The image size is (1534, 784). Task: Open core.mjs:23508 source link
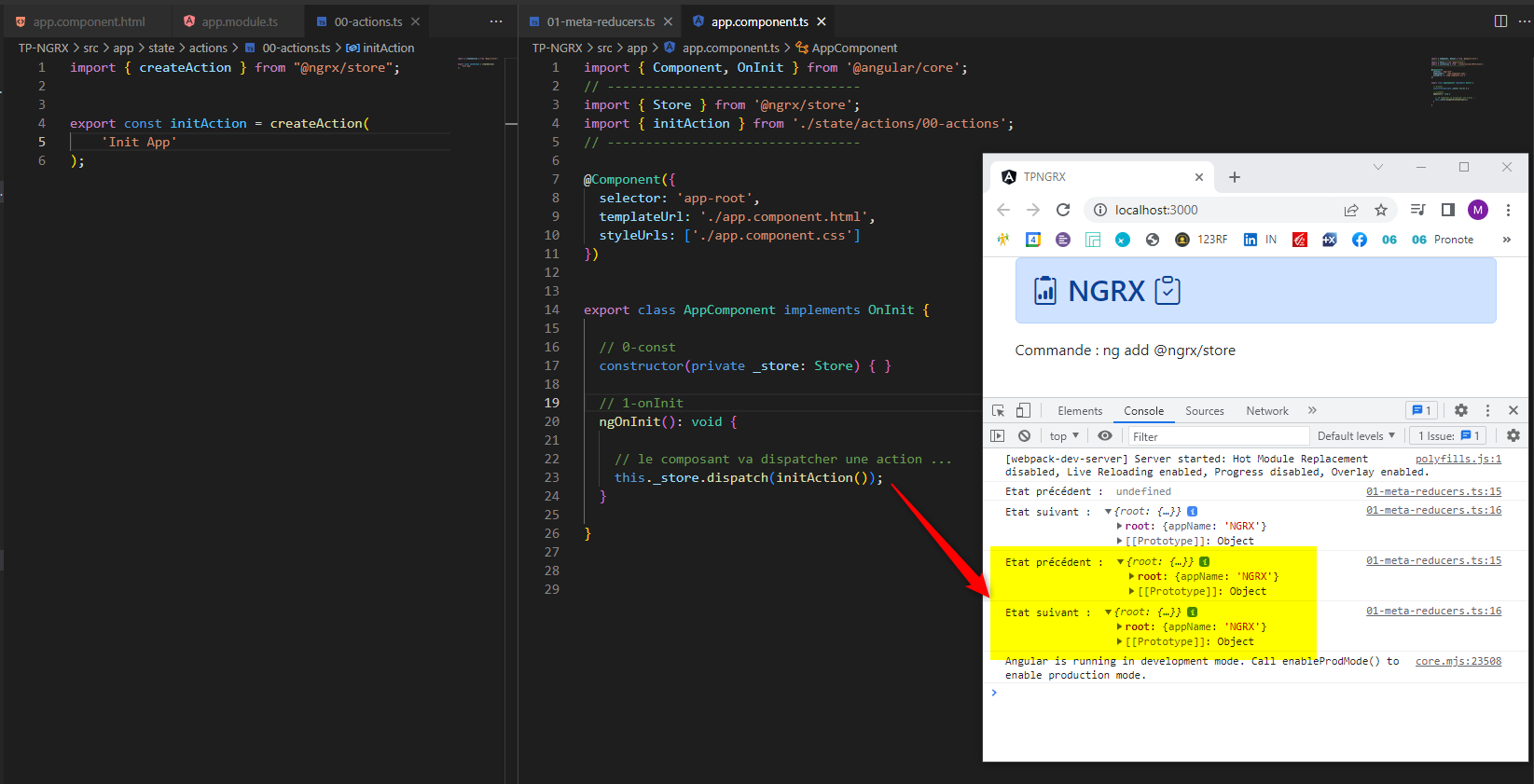coord(1458,661)
